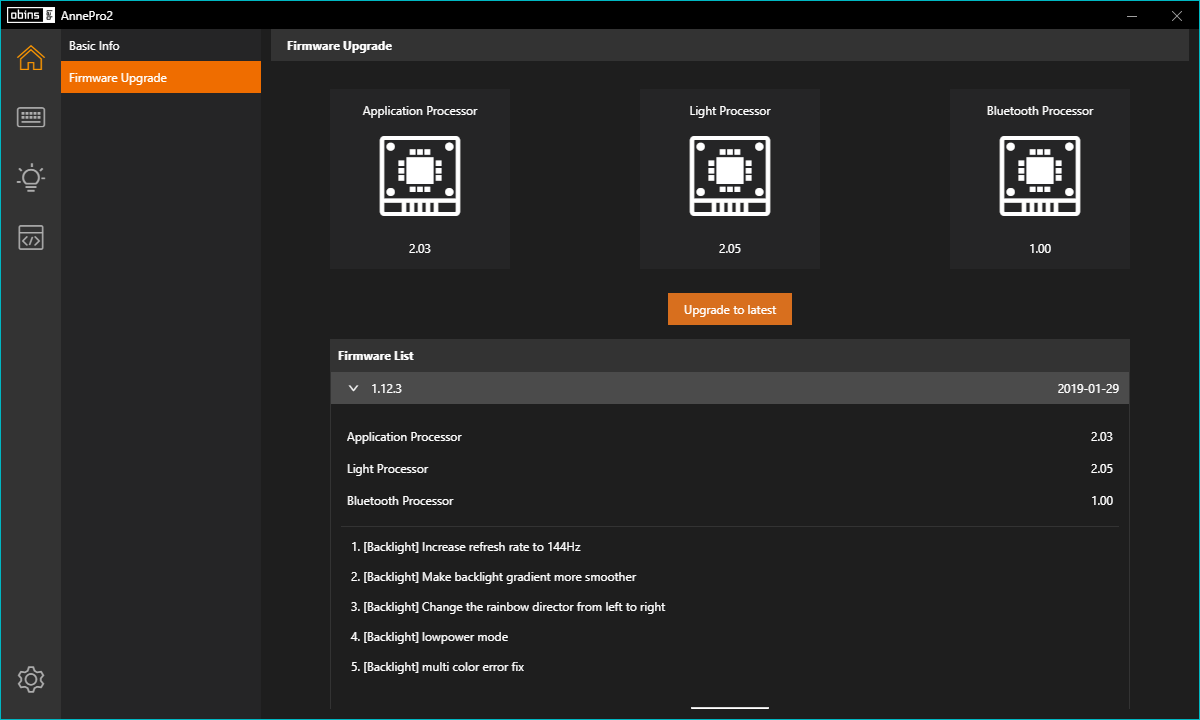Click the Application Processor chip icon

[420, 176]
